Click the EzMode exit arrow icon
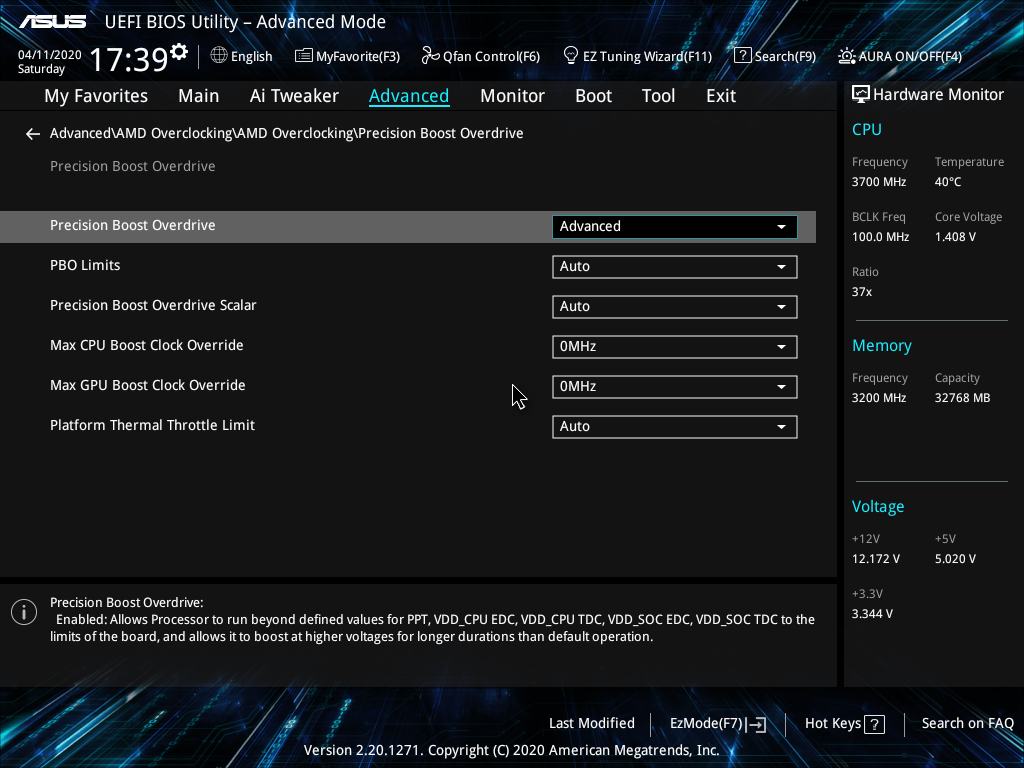This screenshot has width=1024, height=768. tap(756, 724)
